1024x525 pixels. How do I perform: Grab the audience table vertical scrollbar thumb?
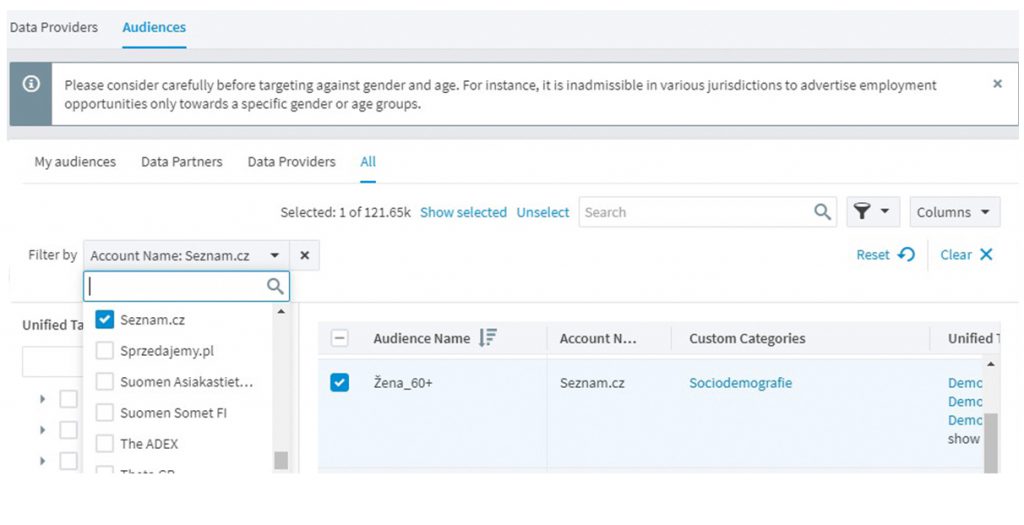pos(991,443)
